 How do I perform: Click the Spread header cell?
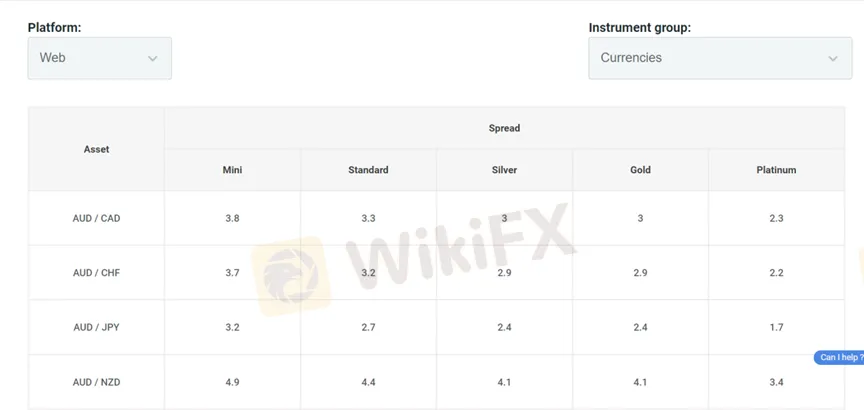click(504, 128)
